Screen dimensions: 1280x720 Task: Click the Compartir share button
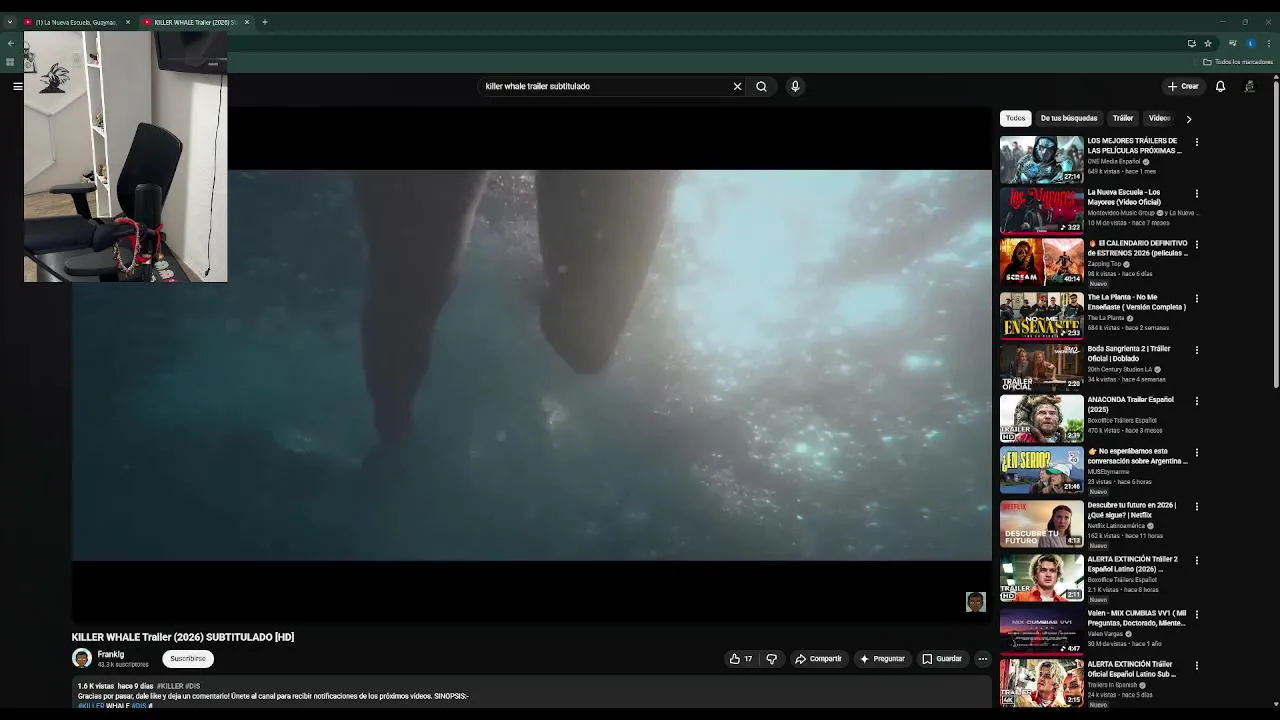point(818,659)
